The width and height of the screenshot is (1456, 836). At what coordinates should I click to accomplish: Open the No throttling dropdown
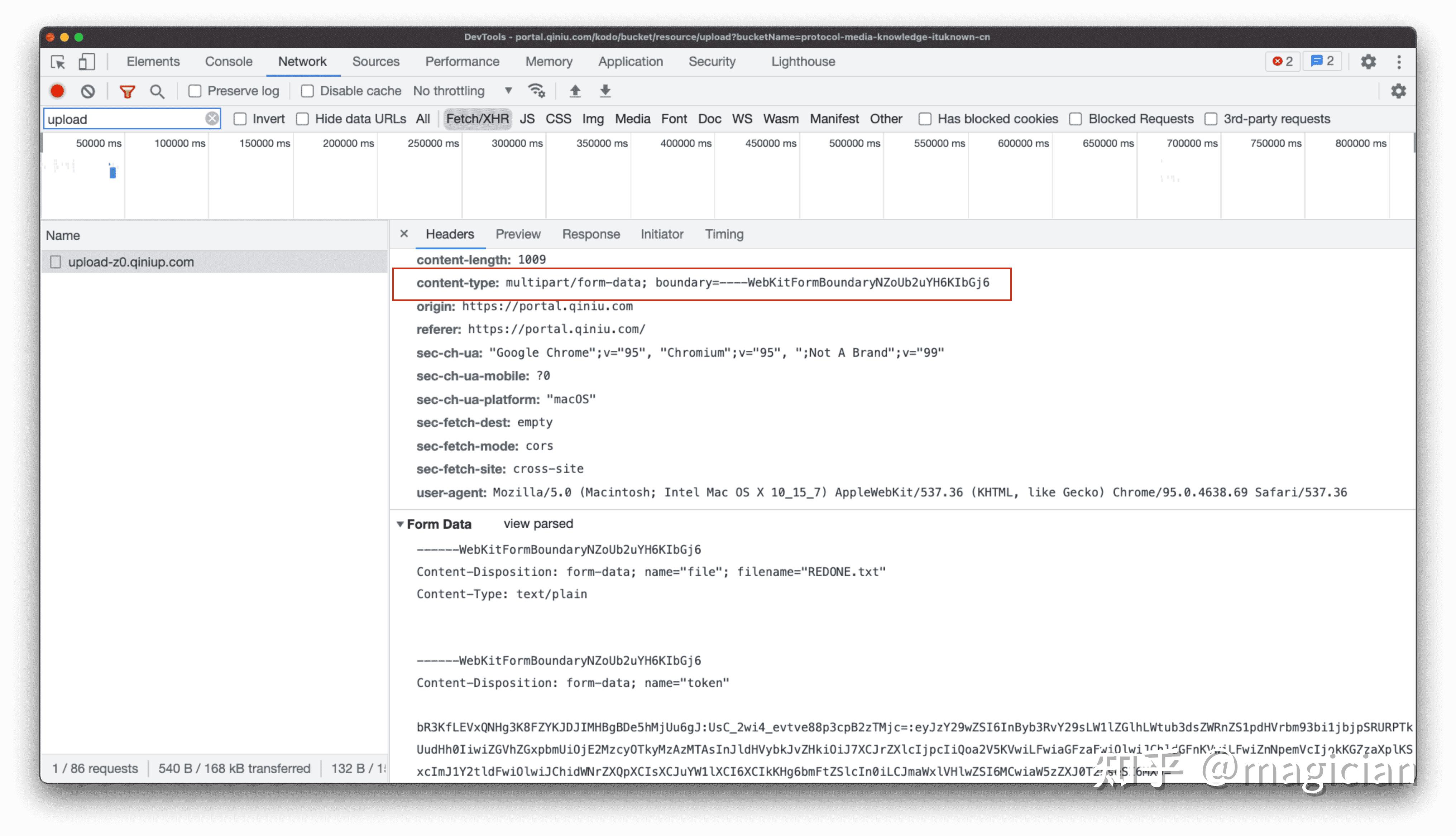(x=463, y=91)
